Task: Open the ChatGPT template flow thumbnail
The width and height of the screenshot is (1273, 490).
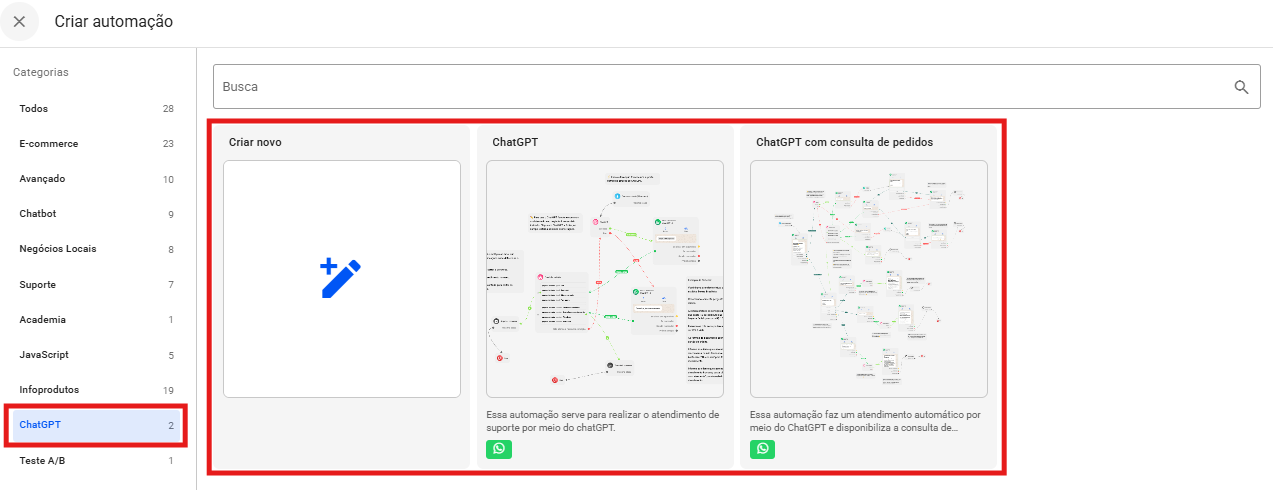Action: 604,279
